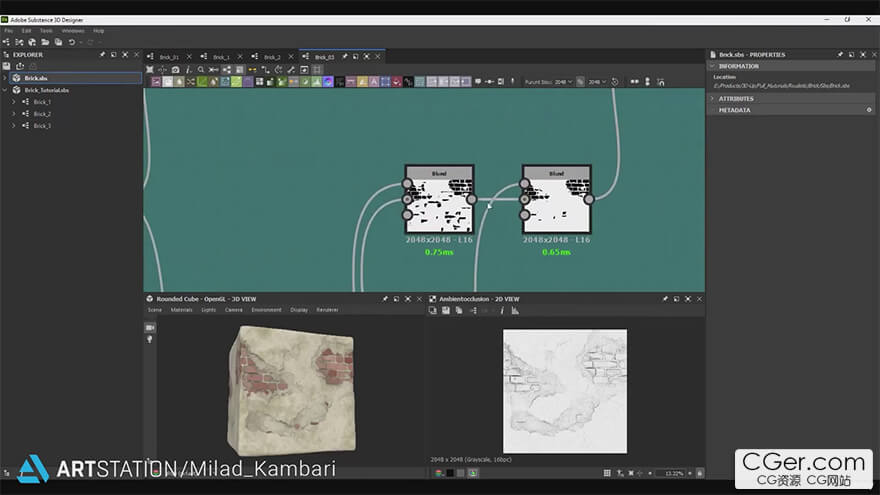Image resolution: width=880 pixels, height=495 pixels.
Task: Click the fit-graph-to-view icon
Action: [150, 70]
